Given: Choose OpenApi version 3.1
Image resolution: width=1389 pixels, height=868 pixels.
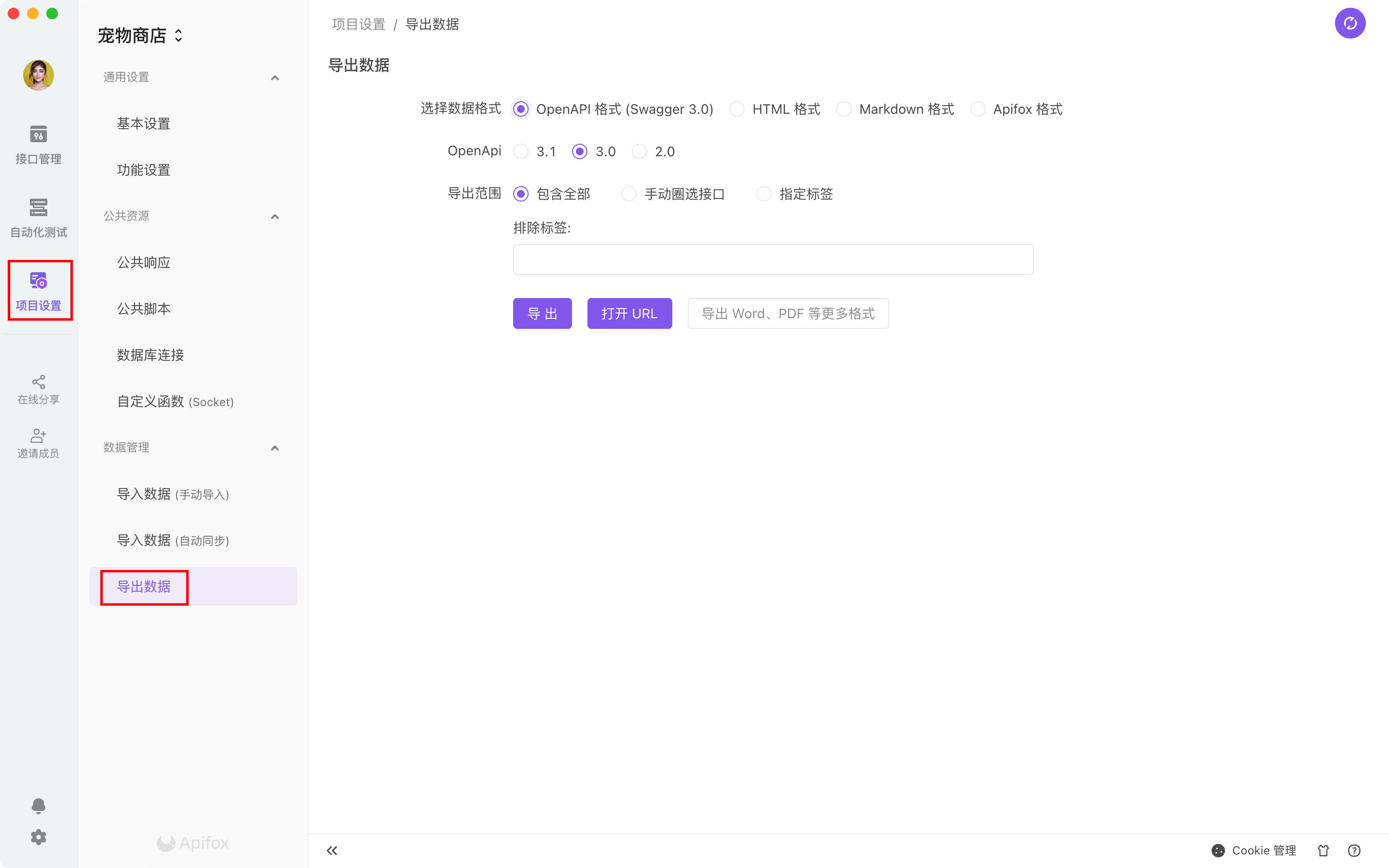Looking at the screenshot, I should point(520,151).
